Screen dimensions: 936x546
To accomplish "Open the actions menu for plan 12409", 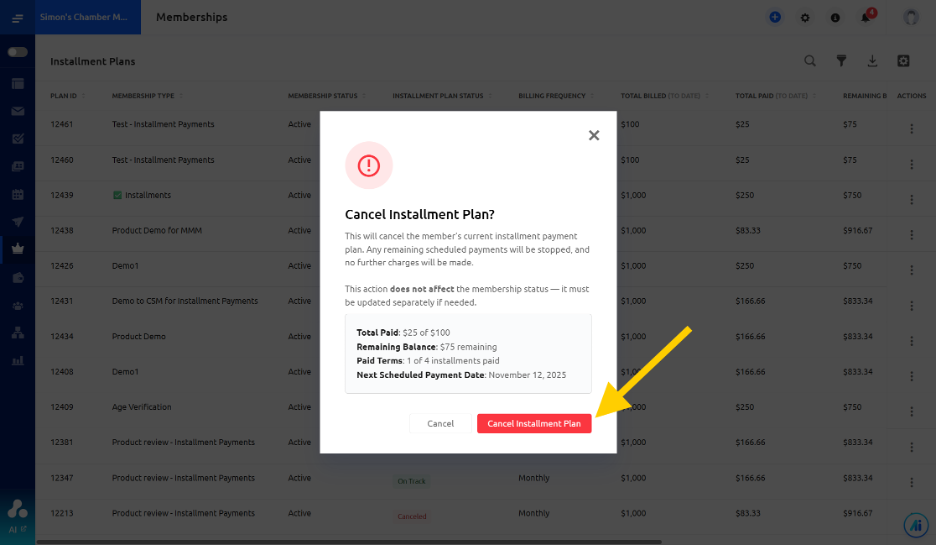I will click(x=911, y=411).
